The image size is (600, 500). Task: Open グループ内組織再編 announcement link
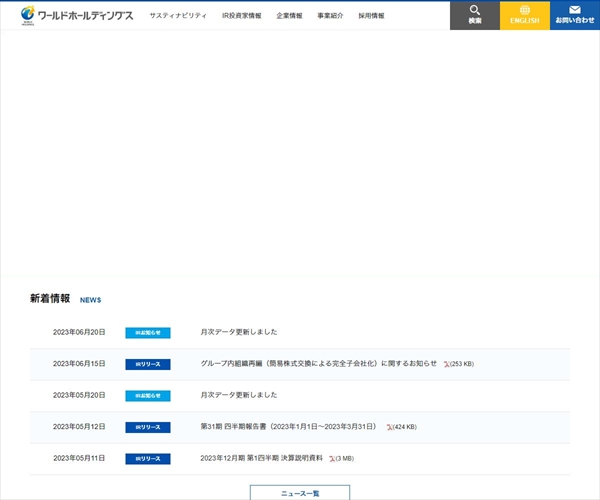pyautogui.click(x=318, y=364)
